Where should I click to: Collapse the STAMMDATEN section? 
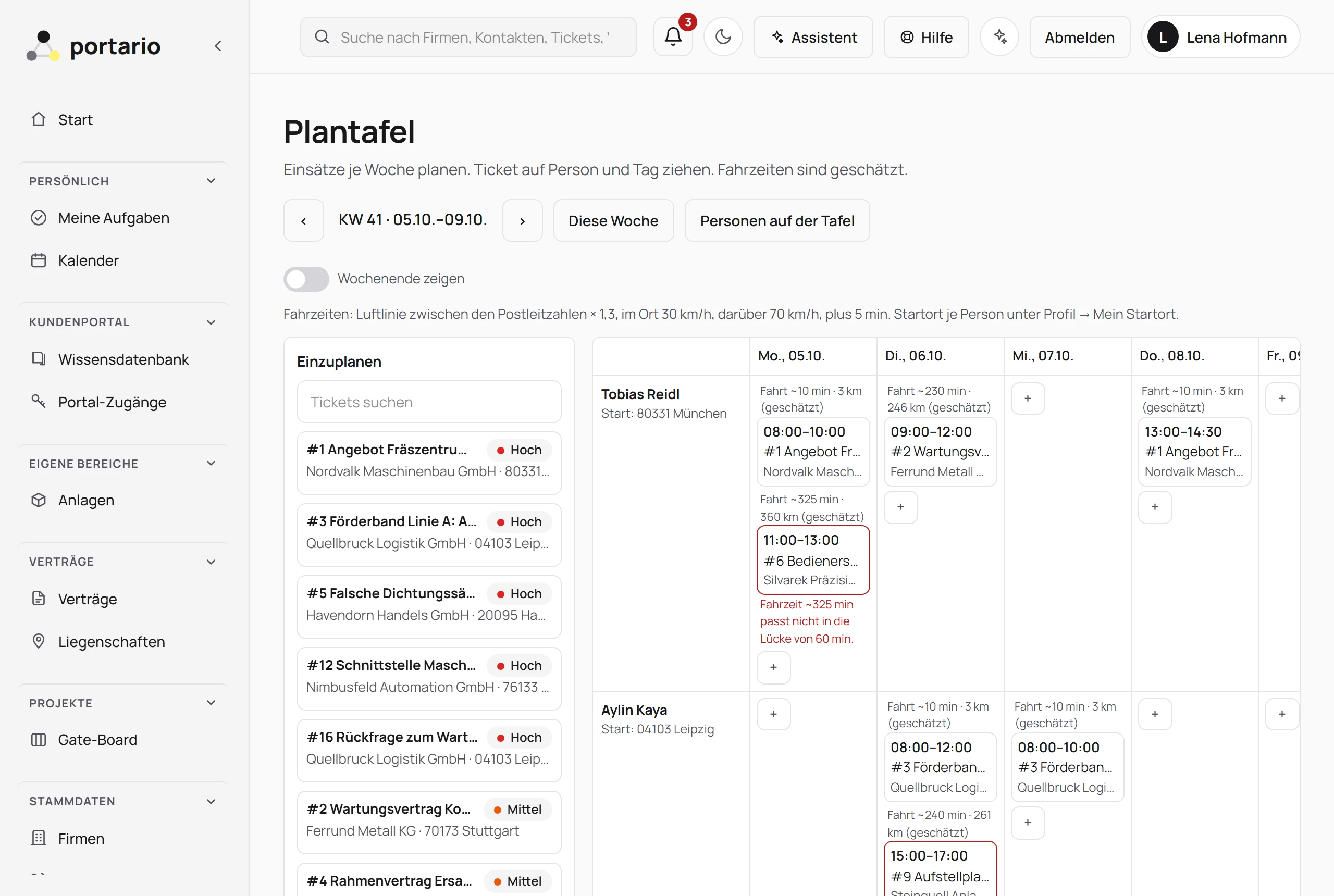[x=211, y=801]
